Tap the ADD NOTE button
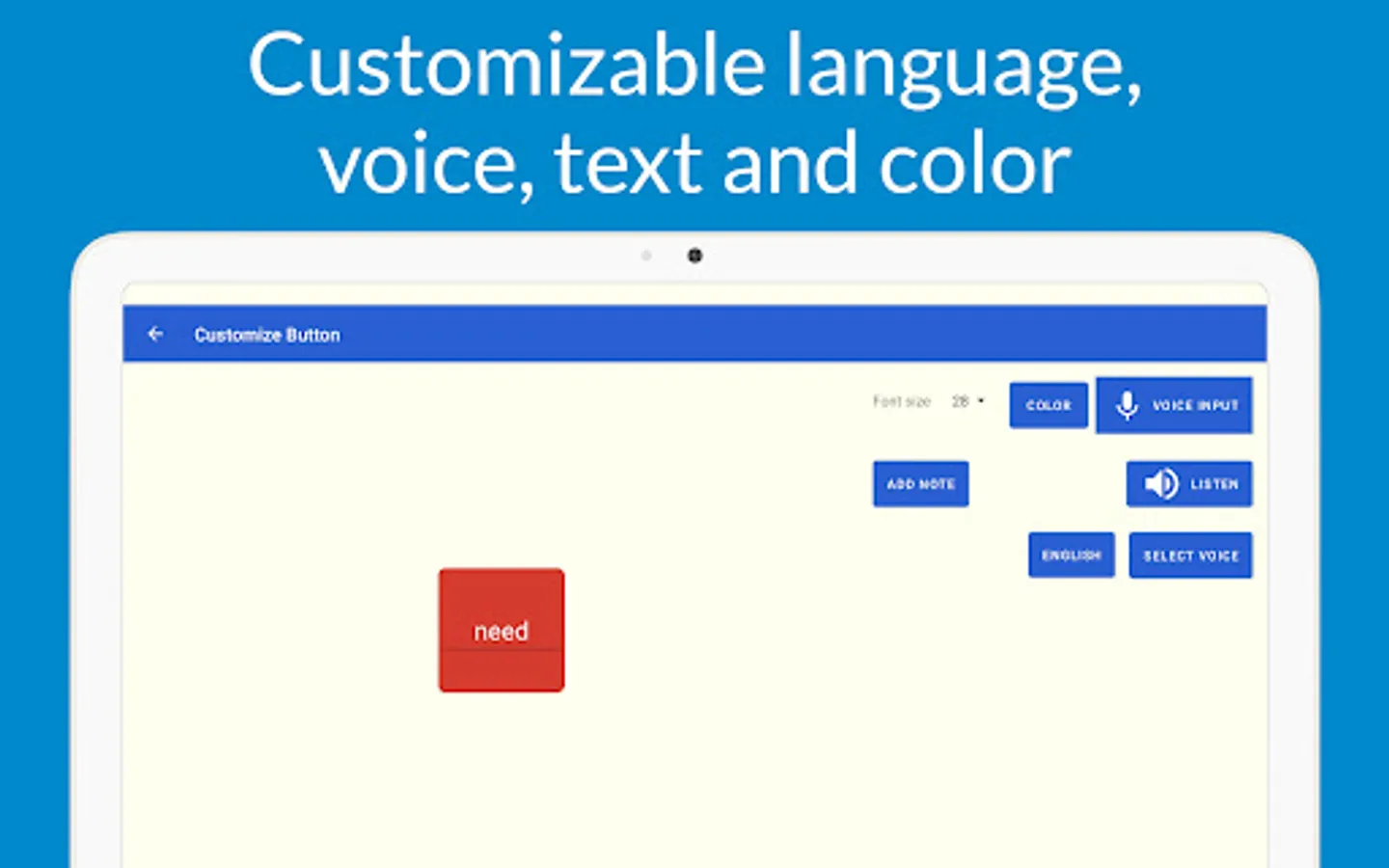This screenshot has height=868, width=1389. point(920,484)
